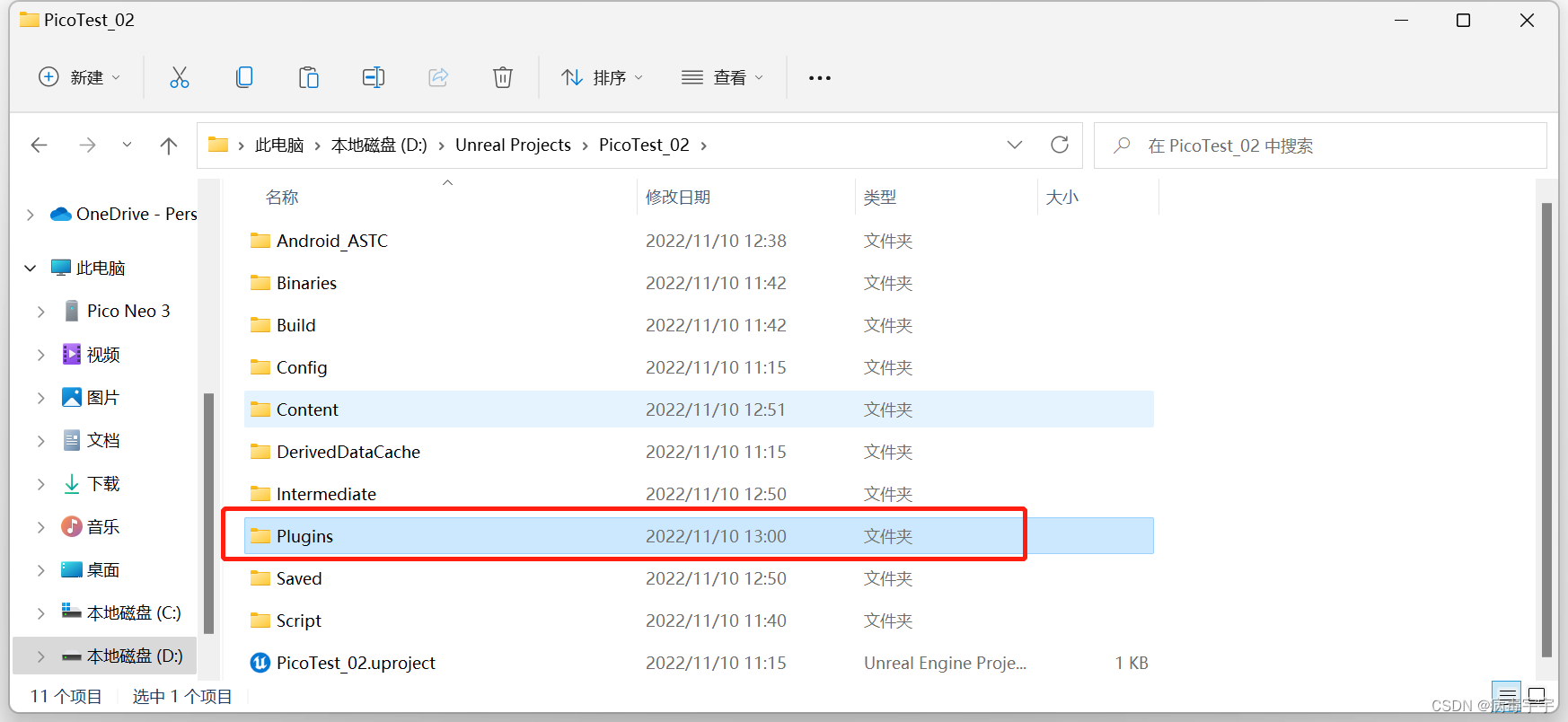Expand the 下载 tree node
This screenshot has height=722, width=1568.
41,484
